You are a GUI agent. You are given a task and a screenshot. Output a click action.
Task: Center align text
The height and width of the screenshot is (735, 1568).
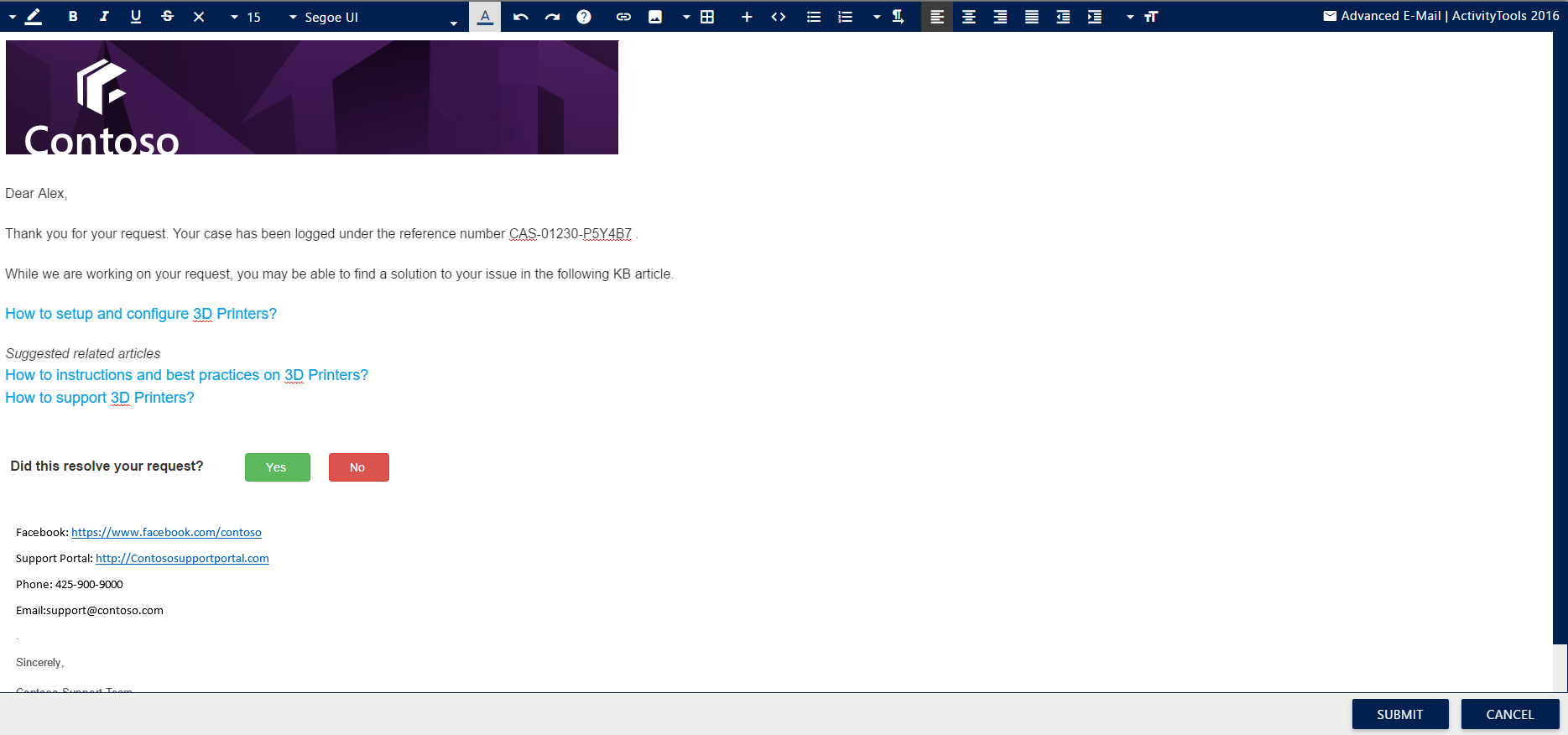(969, 17)
